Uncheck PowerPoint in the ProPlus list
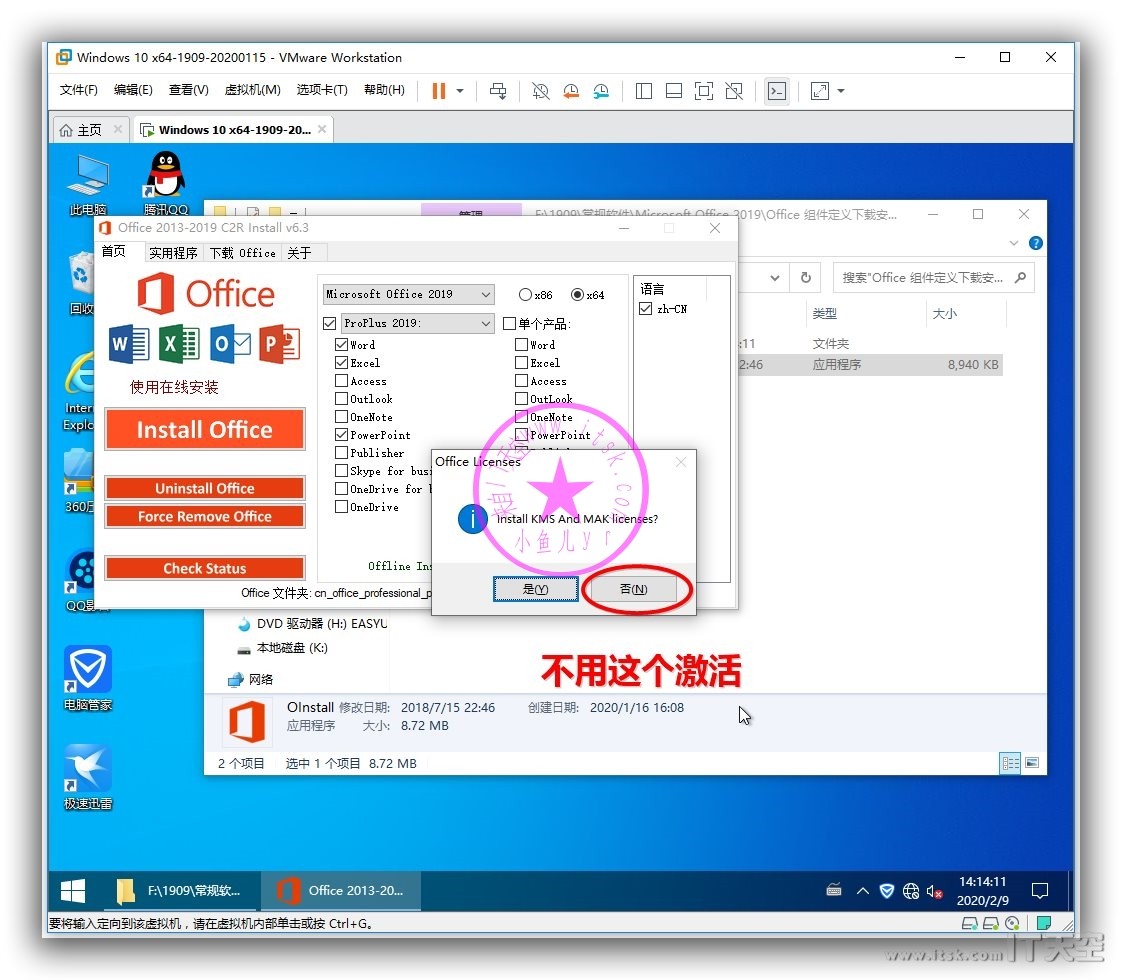The image size is (1122, 980). tap(341, 435)
